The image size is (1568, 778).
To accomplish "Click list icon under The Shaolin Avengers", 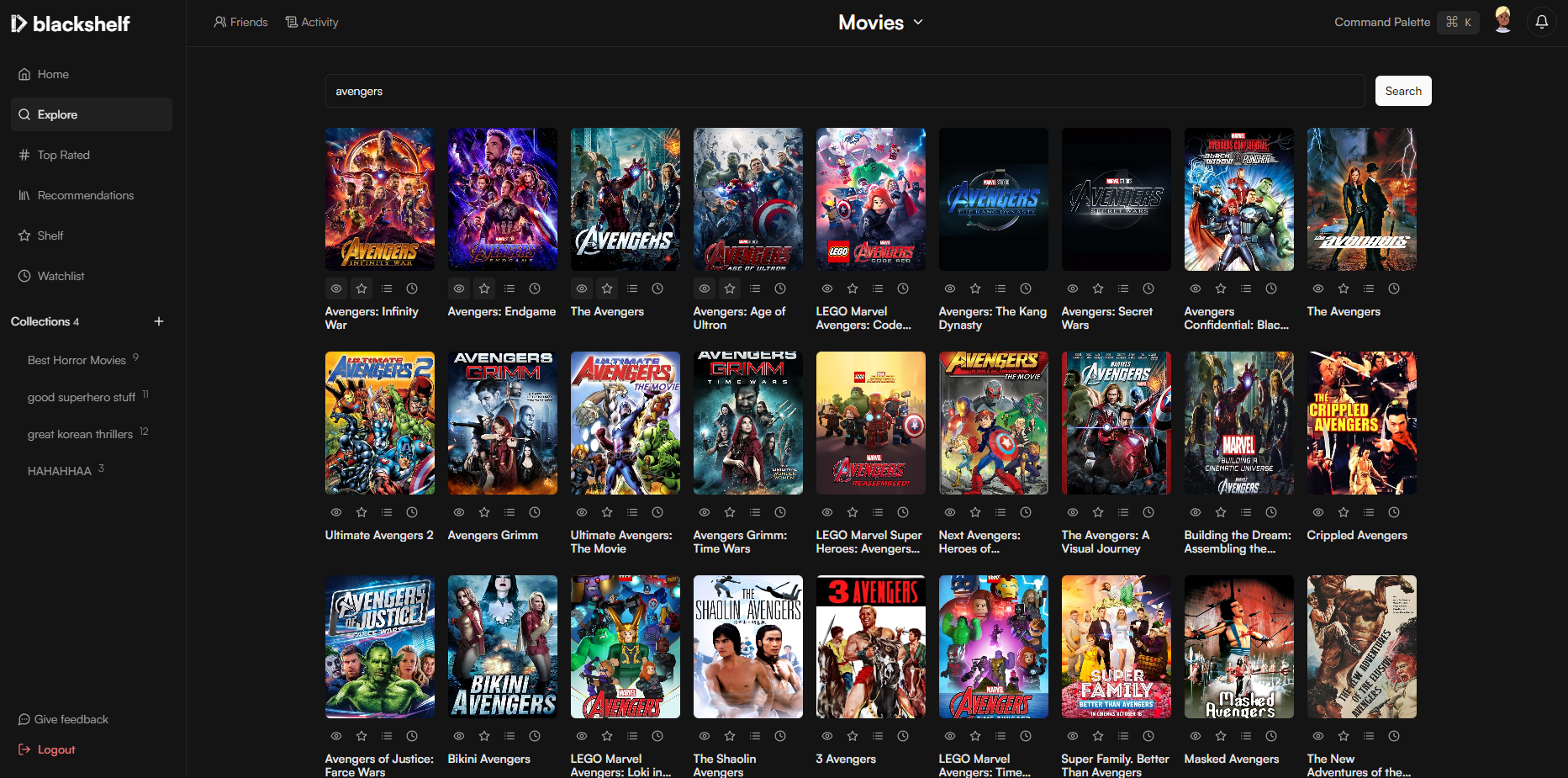I will pos(755,736).
